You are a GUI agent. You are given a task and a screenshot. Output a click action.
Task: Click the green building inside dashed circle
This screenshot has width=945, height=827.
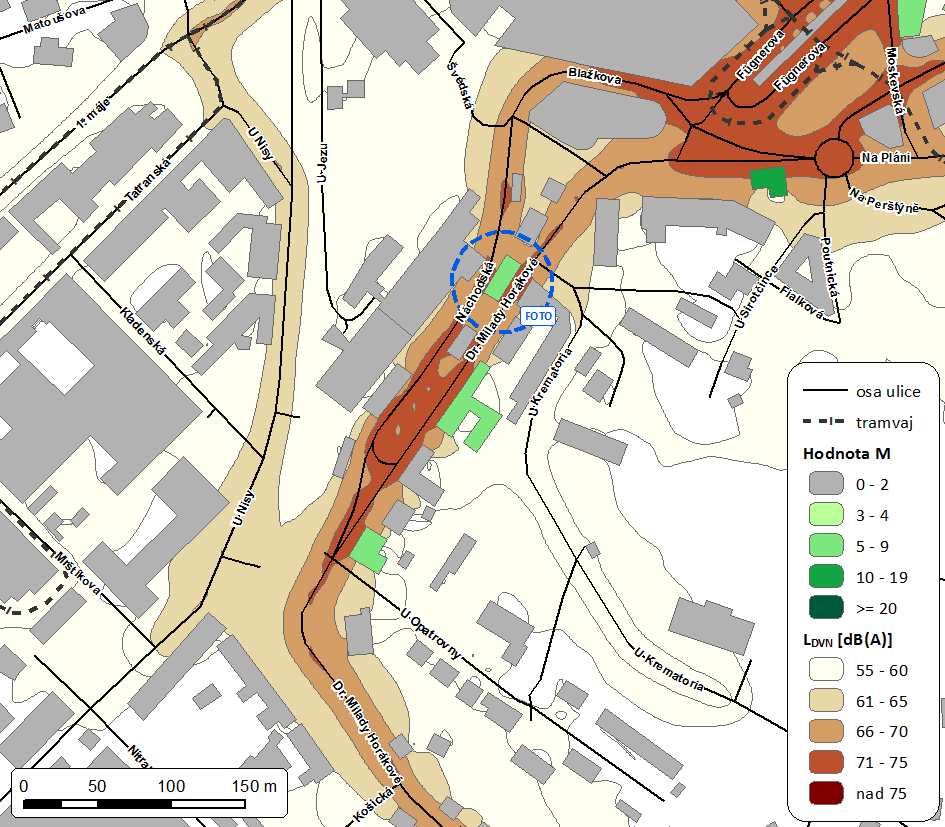tap(502, 278)
